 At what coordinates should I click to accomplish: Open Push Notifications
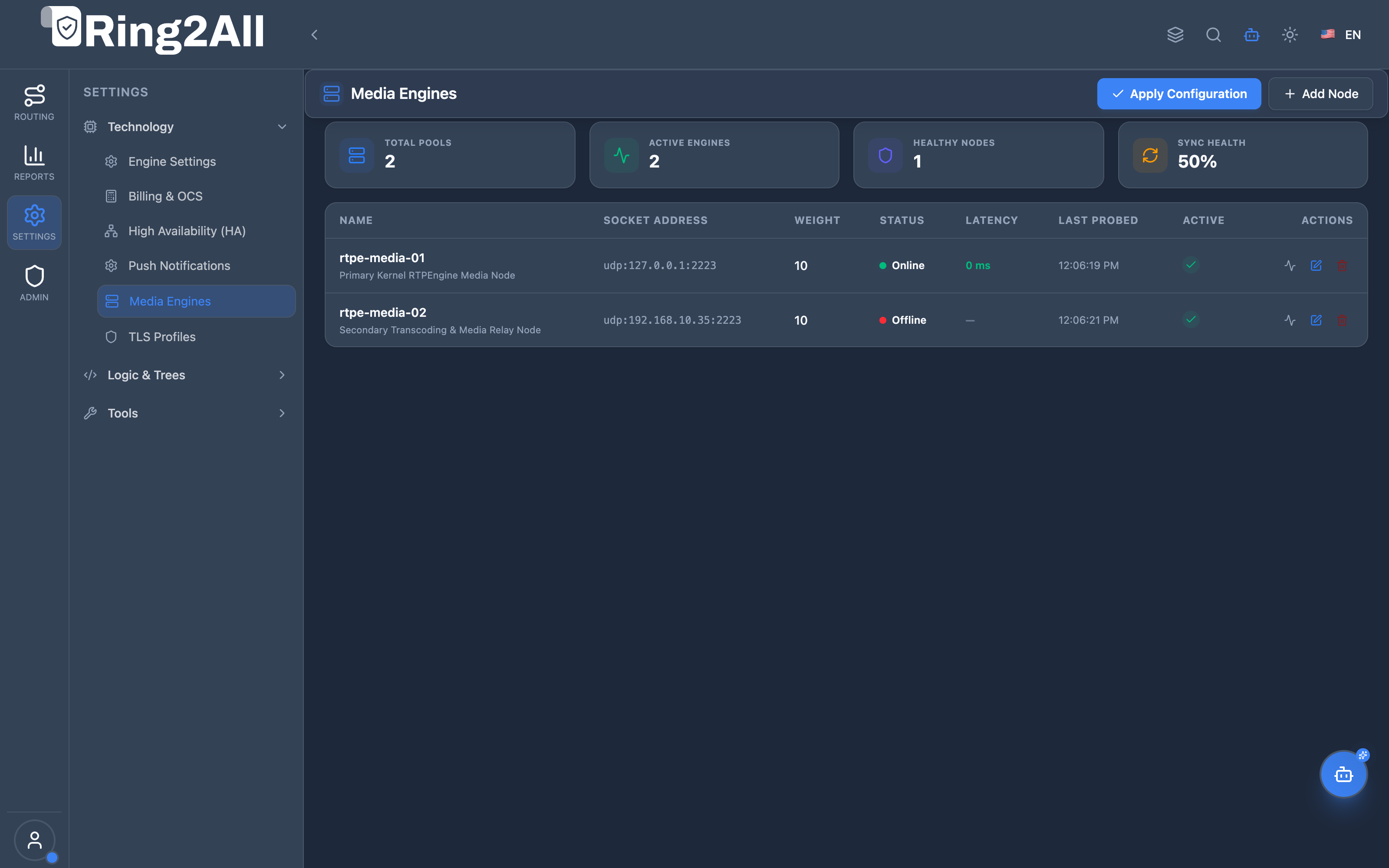[x=197, y=265]
